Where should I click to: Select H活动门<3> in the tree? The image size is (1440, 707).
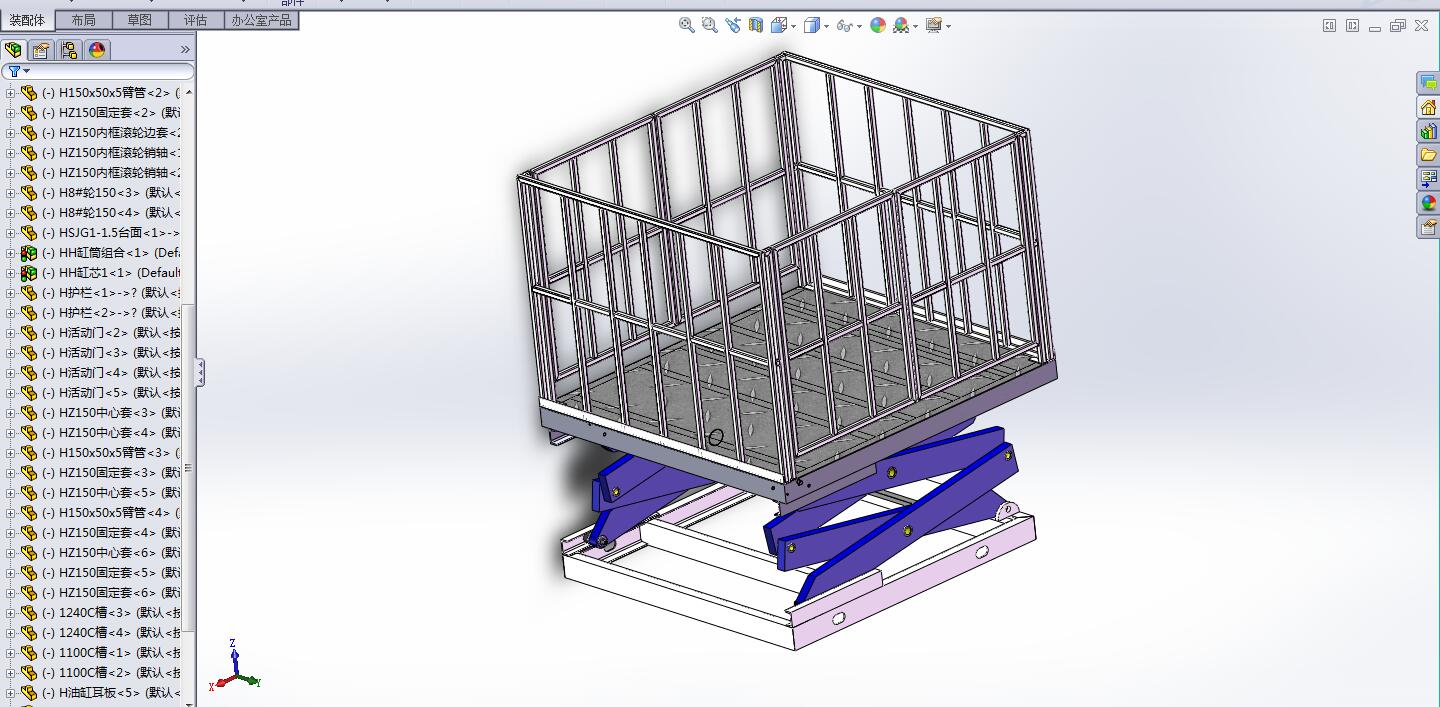[111, 353]
